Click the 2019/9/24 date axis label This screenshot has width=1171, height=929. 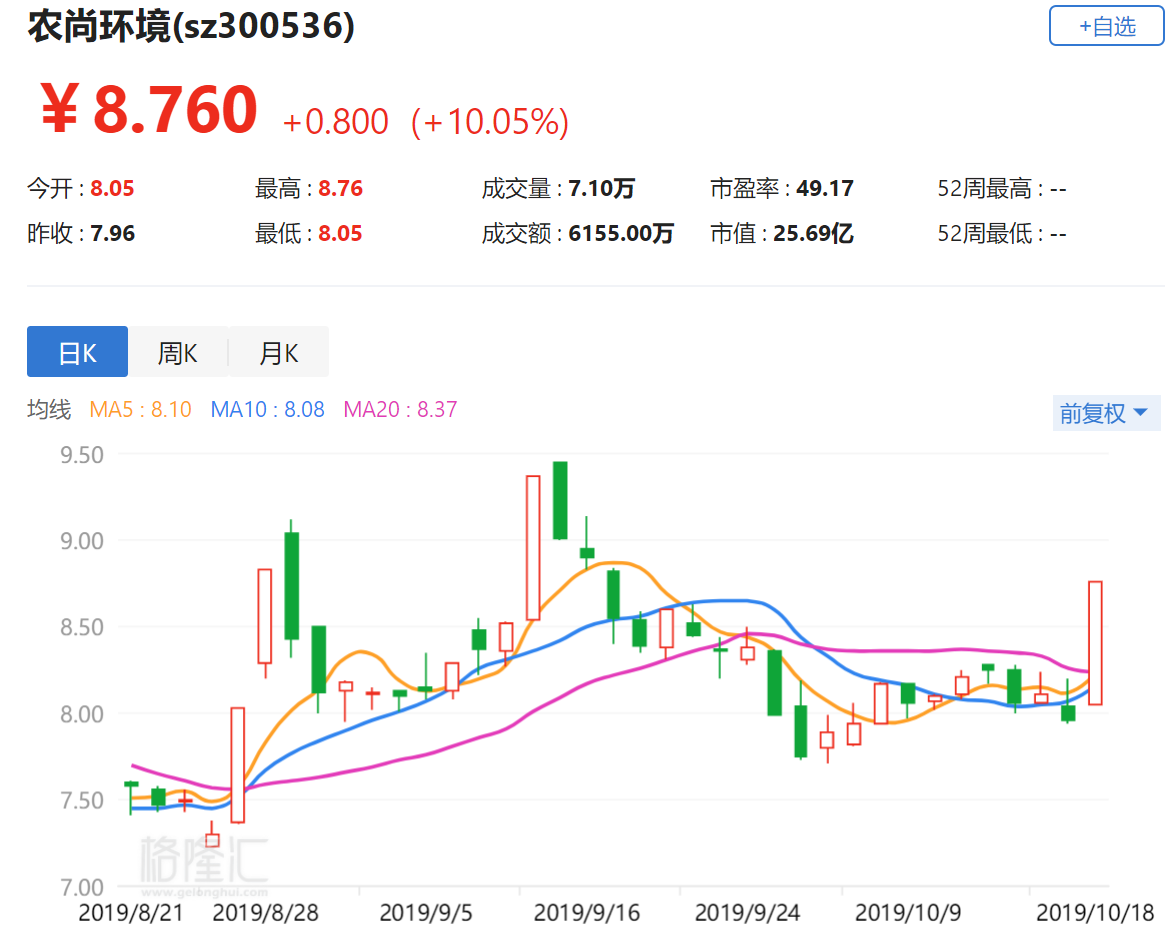[x=748, y=913]
